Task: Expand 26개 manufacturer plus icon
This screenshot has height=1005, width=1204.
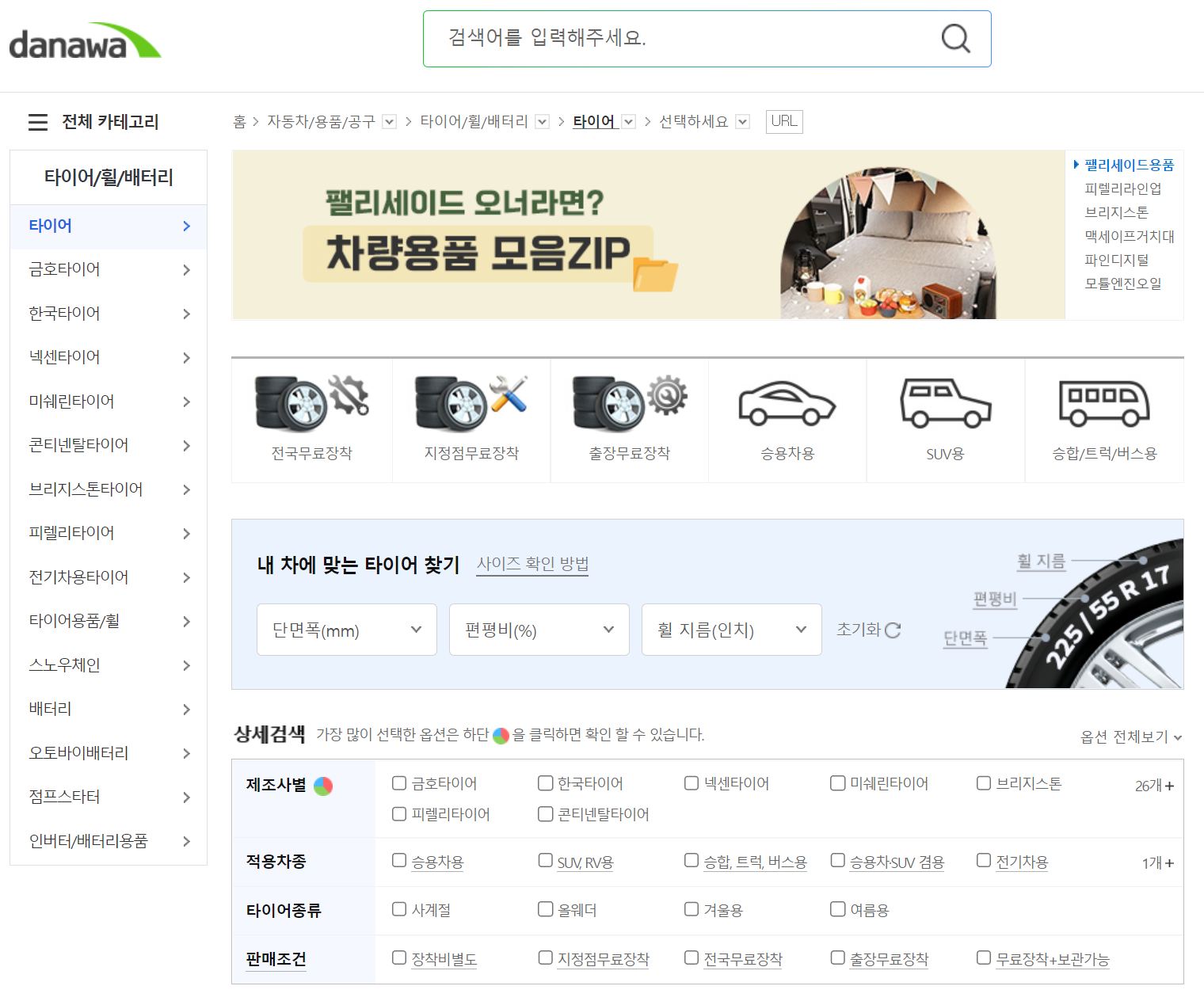Action: (x=1169, y=786)
